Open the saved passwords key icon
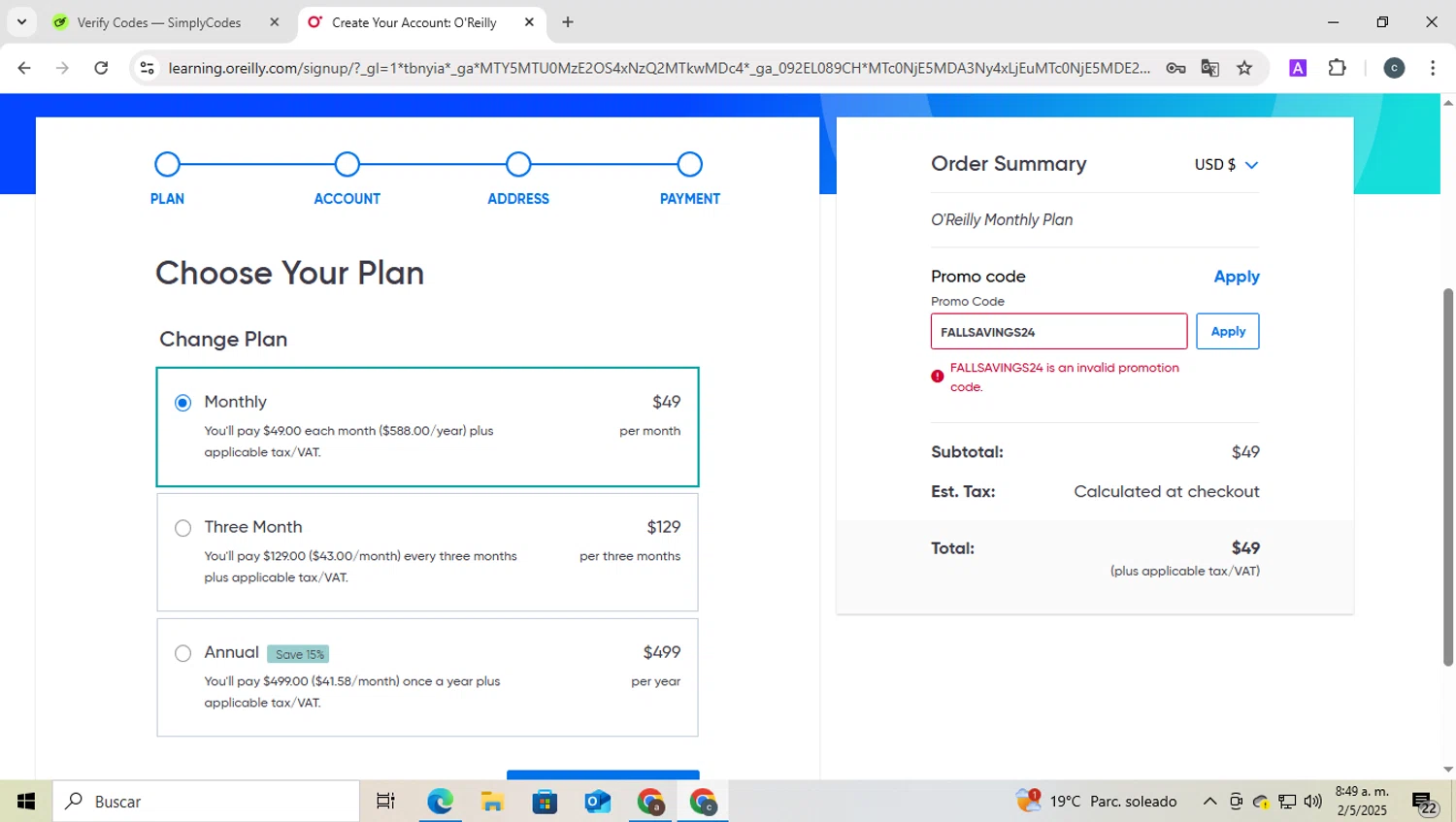 [1175, 68]
